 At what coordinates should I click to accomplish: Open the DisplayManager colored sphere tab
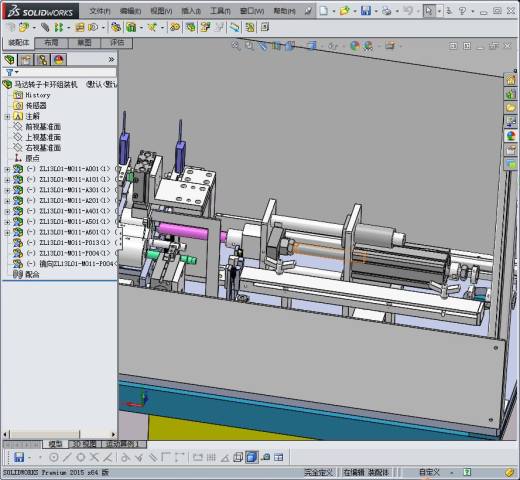click(58, 60)
